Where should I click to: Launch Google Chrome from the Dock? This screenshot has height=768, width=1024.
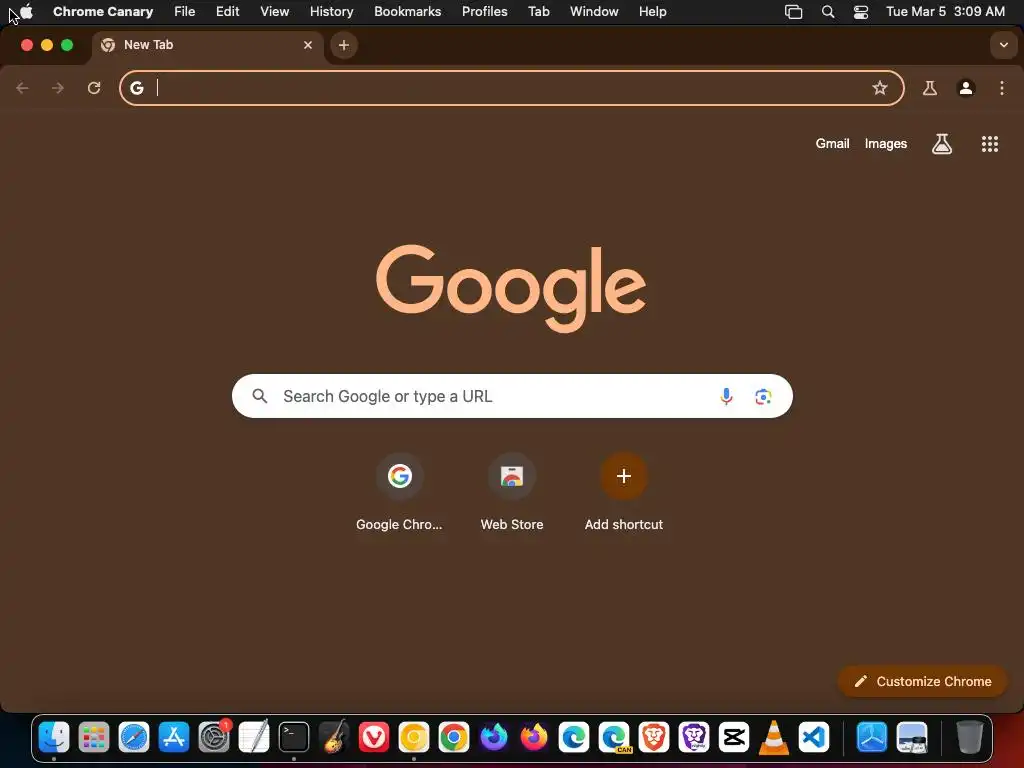pyautogui.click(x=454, y=737)
